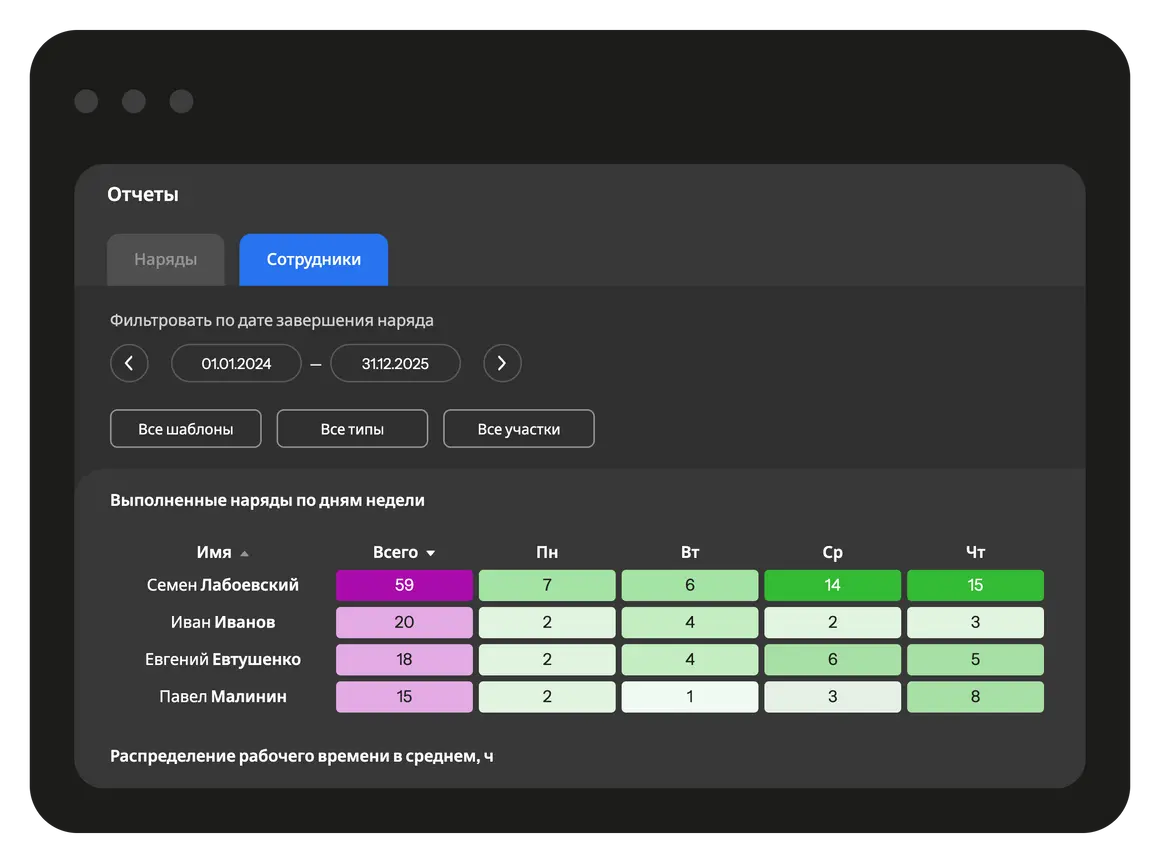Edit the end date 31.12.2025
This screenshot has width=1160, height=863.
pyautogui.click(x=396, y=363)
